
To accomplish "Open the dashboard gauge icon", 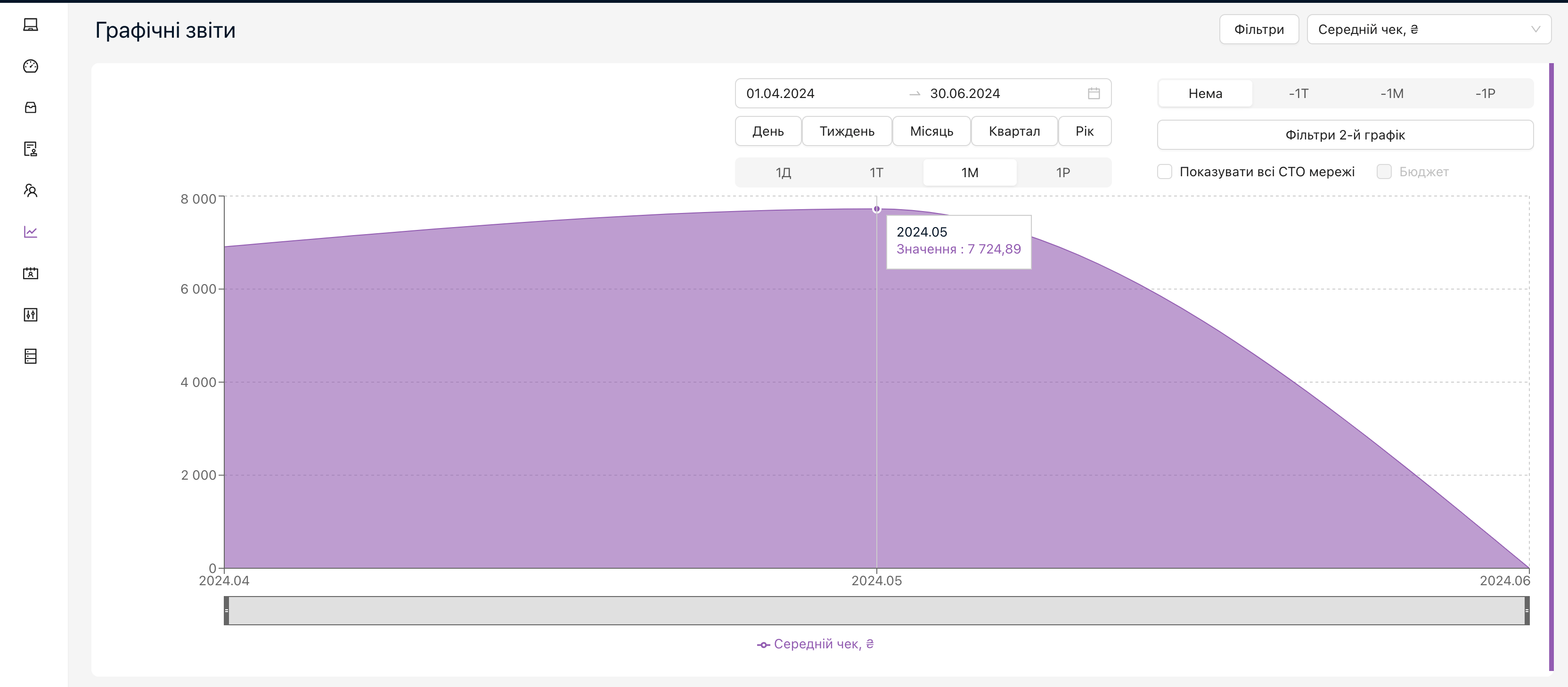I will [31, 66].
